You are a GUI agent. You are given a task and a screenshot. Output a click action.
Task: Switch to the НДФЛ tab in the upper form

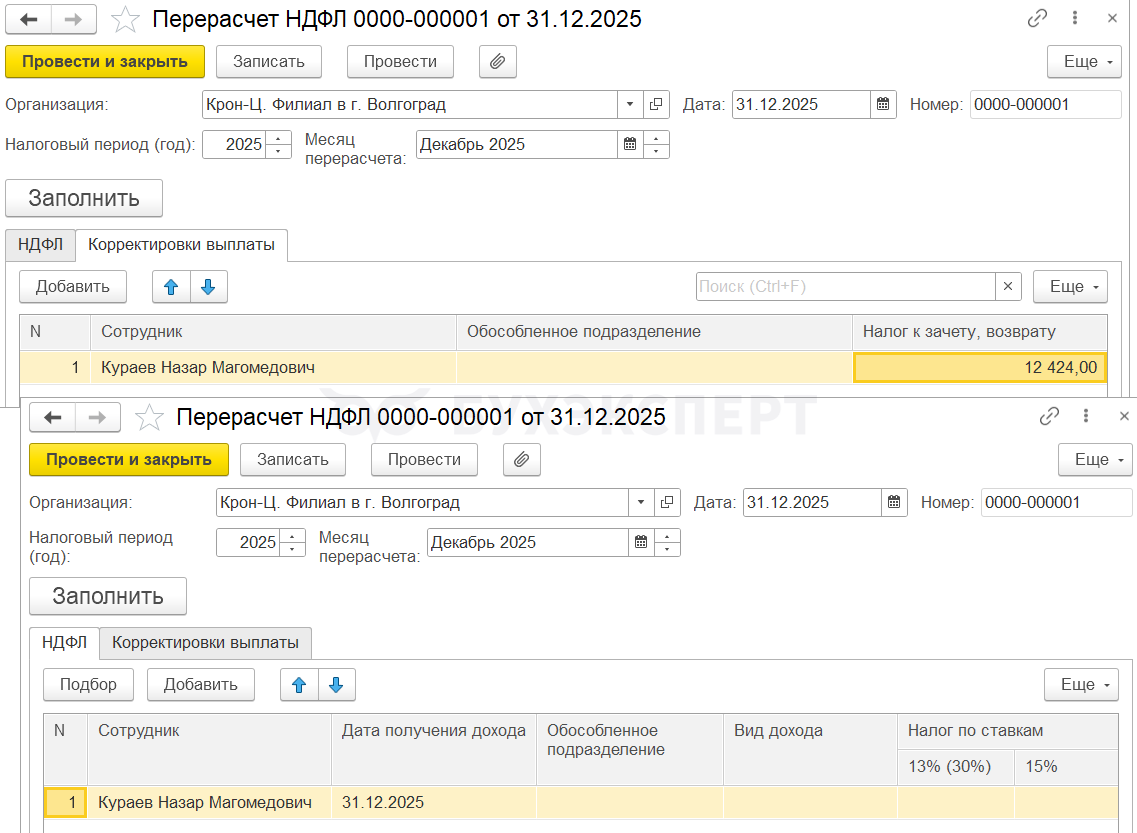[40, 245]
